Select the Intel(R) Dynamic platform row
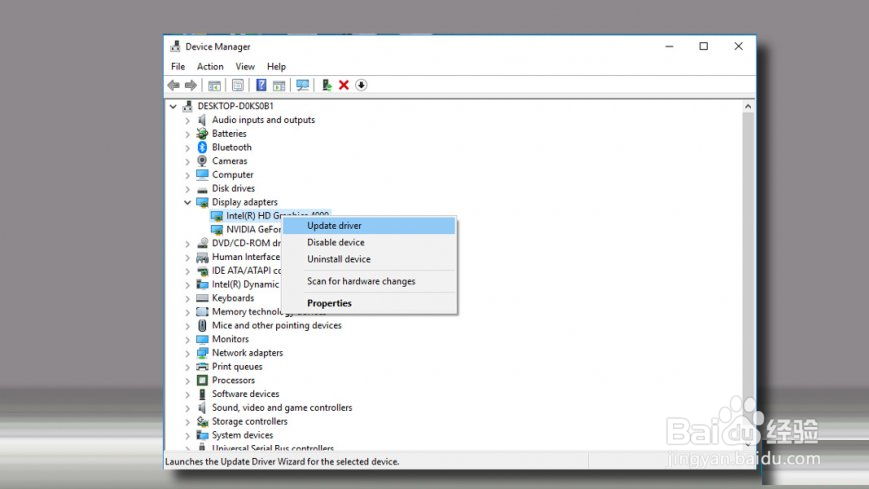 [x=239, y=284]
